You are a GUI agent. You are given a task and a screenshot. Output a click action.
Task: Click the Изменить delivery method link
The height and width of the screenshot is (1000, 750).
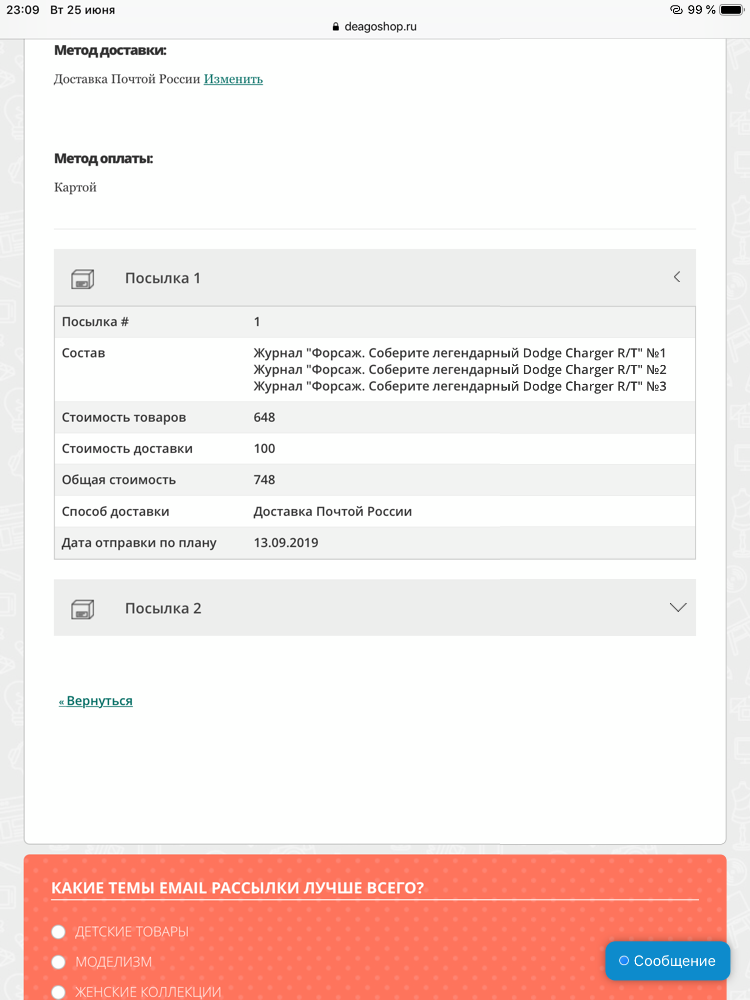point(233,79)
